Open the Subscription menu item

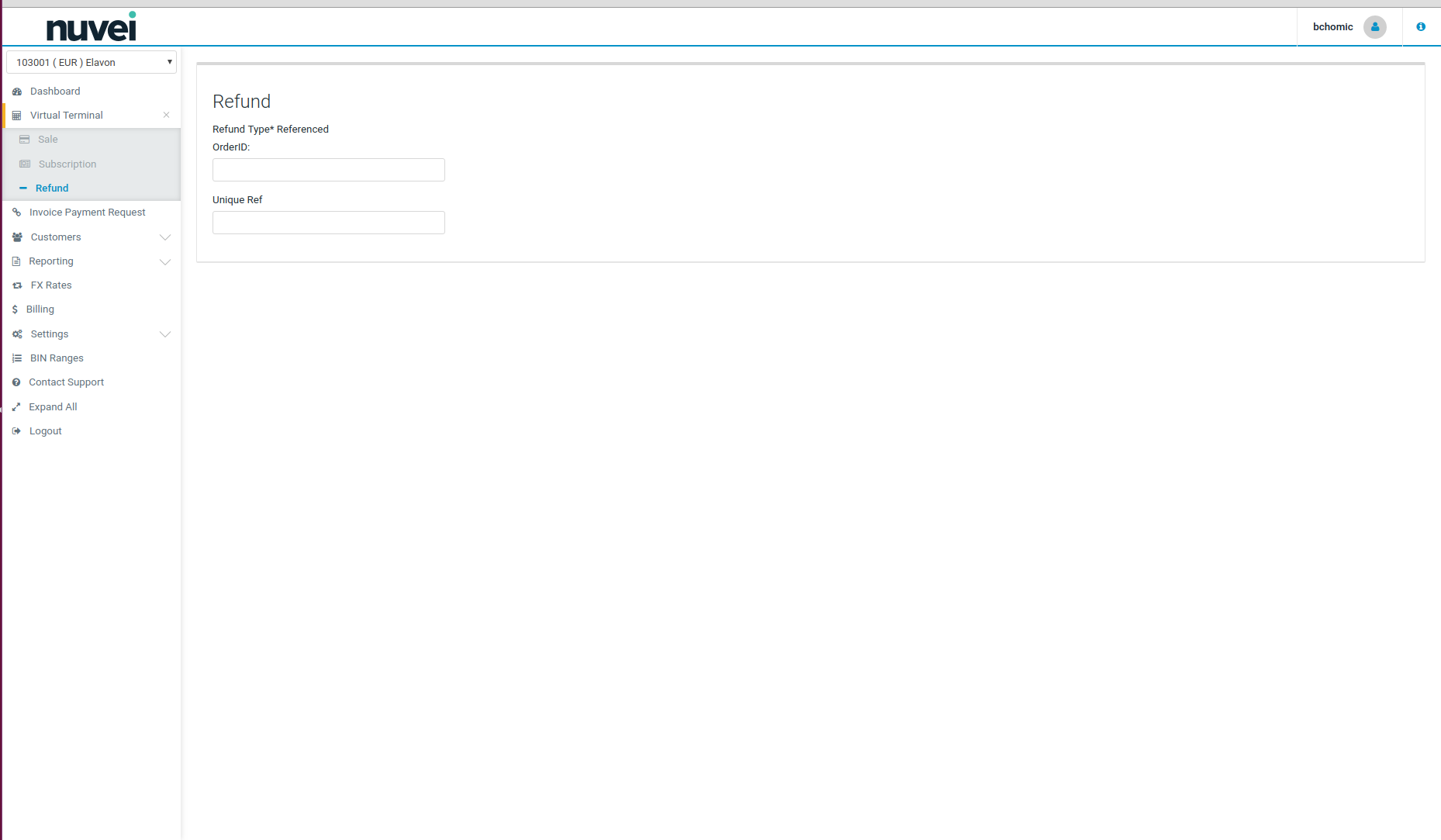[67, 164]
